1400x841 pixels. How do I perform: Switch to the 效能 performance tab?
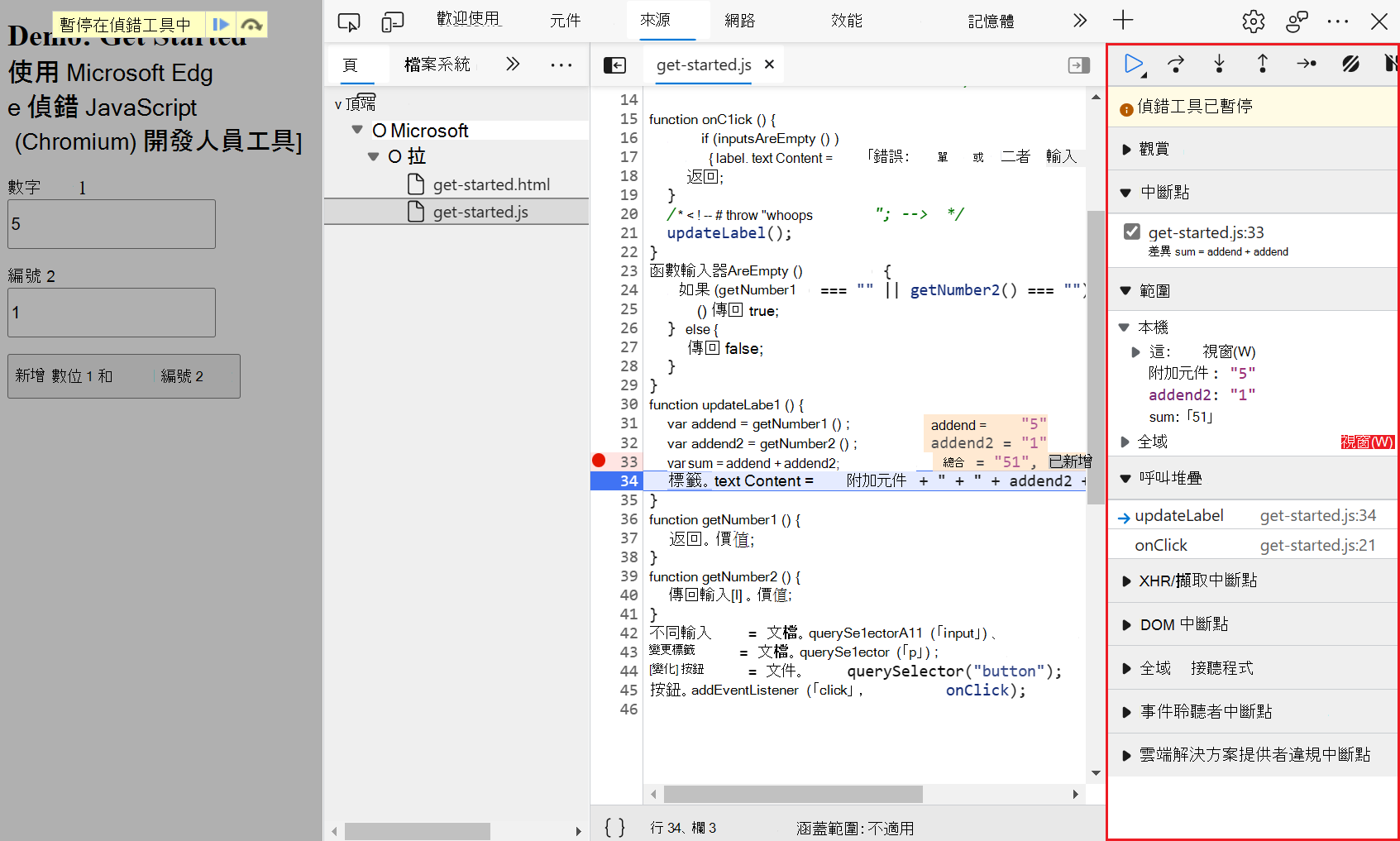tap(847, 21)
